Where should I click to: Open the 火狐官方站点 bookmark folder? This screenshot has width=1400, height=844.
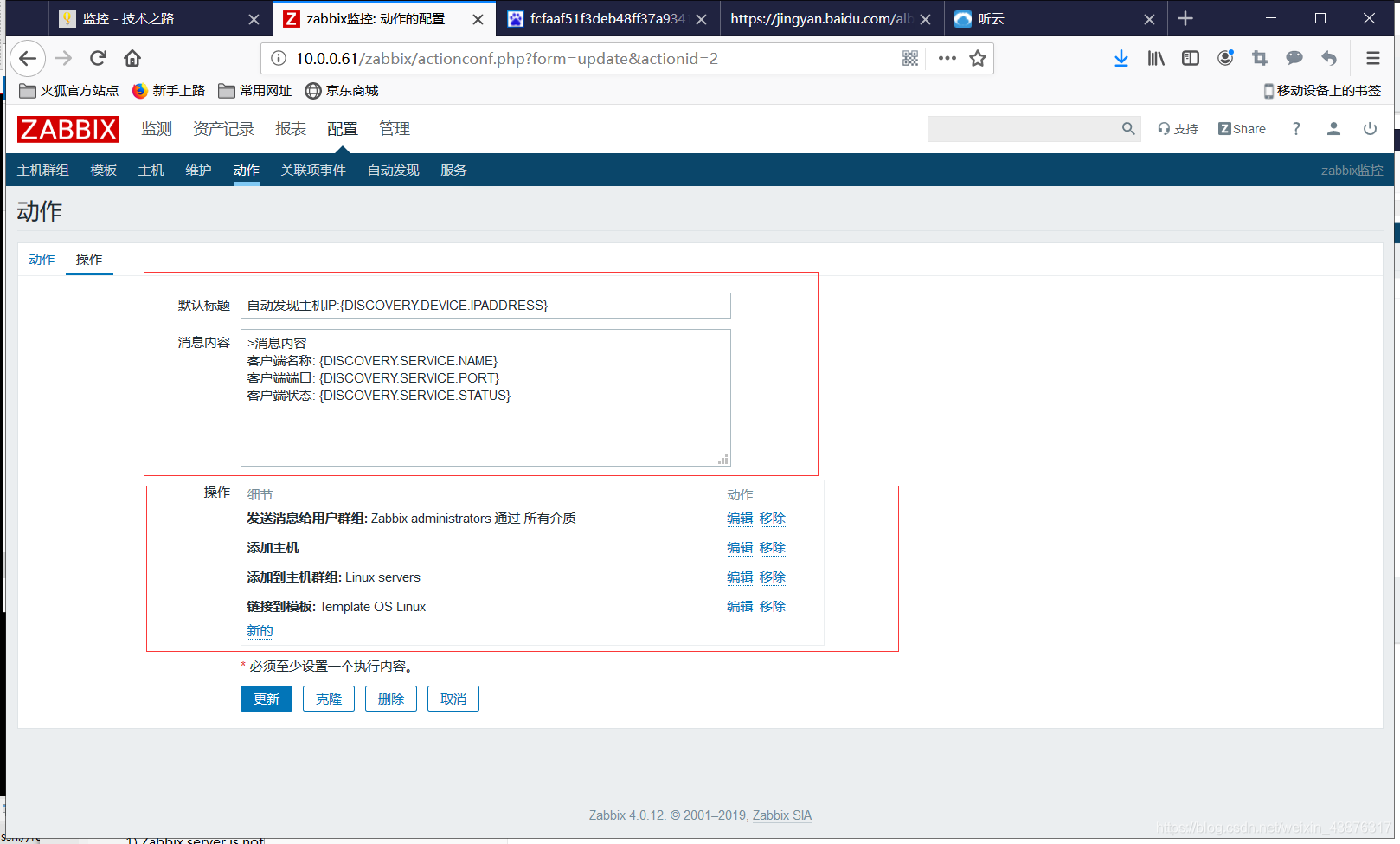pyautogui.click(x=69, y=90)
